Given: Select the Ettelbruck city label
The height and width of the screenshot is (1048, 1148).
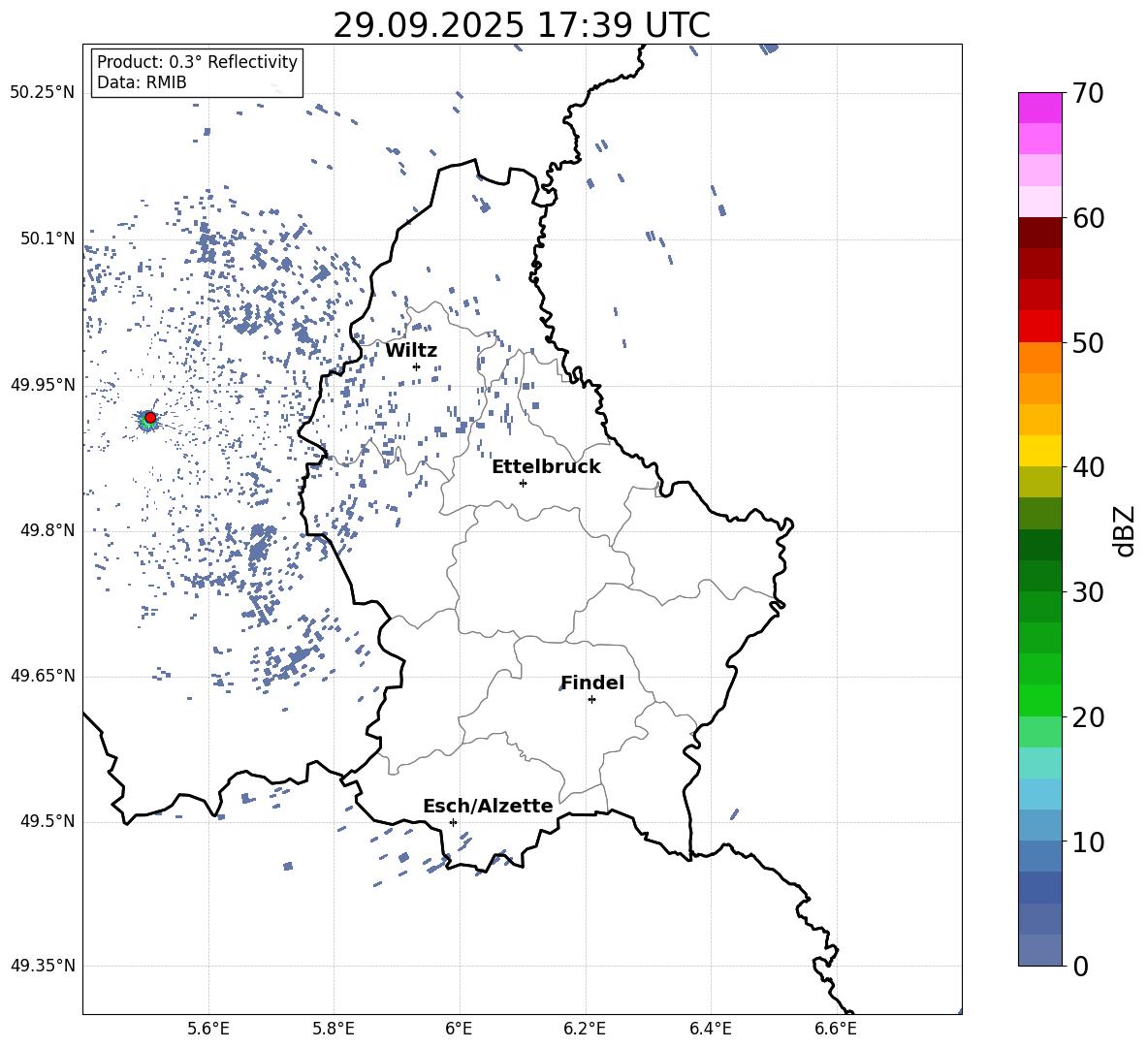Looking at the screenshot, I should coord(546,467).
